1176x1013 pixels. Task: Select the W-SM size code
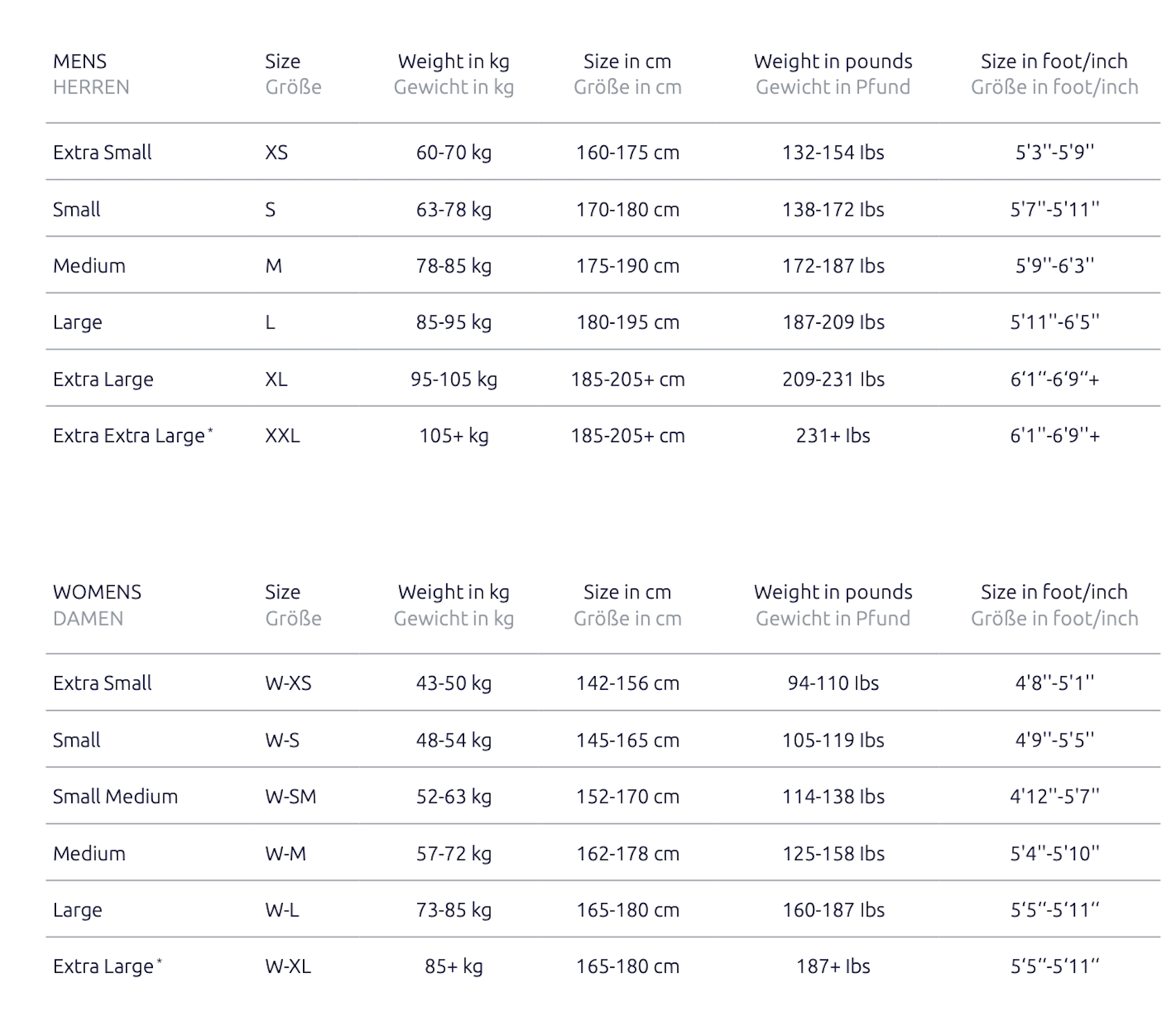click(291, 796)
